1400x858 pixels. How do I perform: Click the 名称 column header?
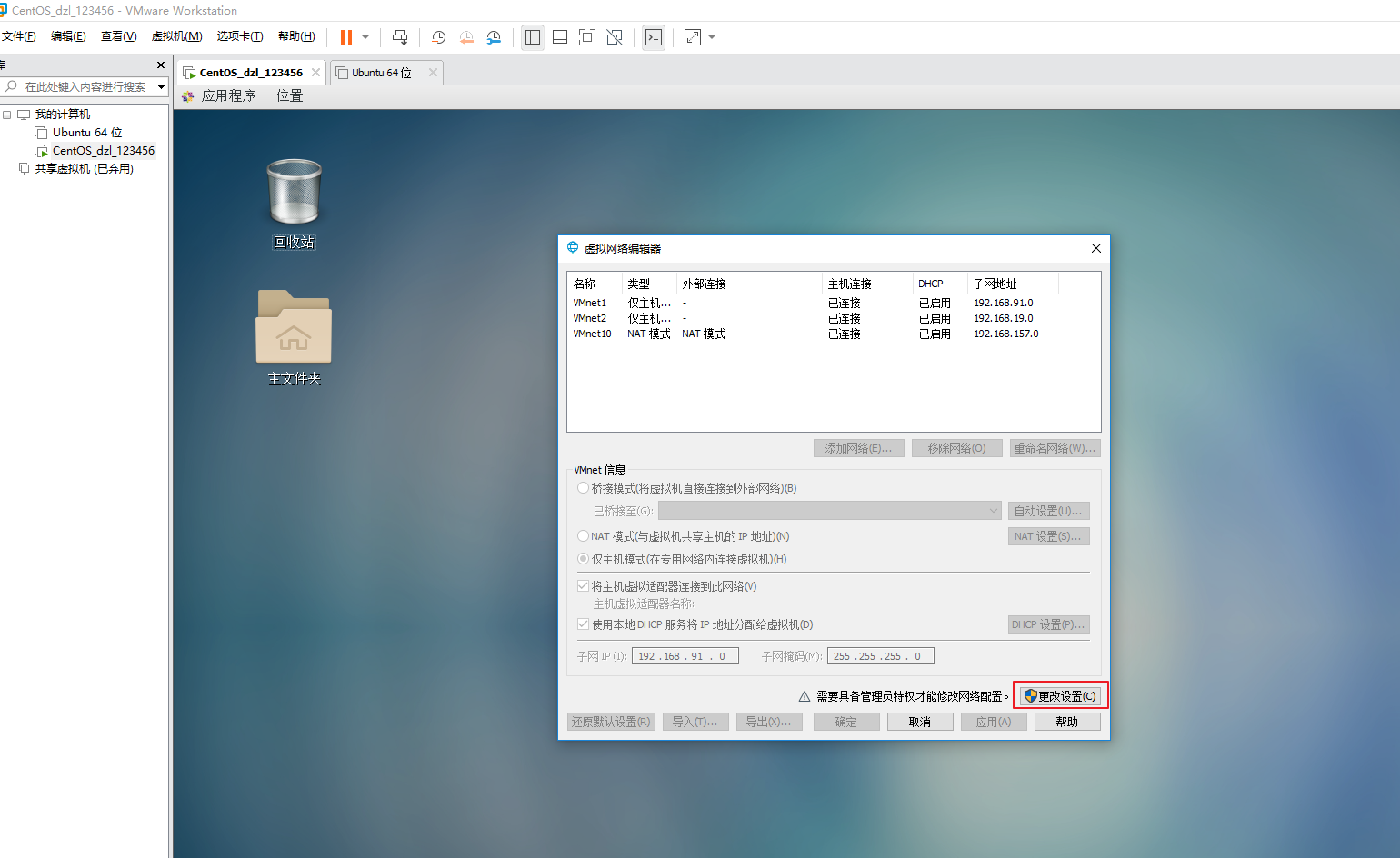pyautogui.click(x=595, y=284)
